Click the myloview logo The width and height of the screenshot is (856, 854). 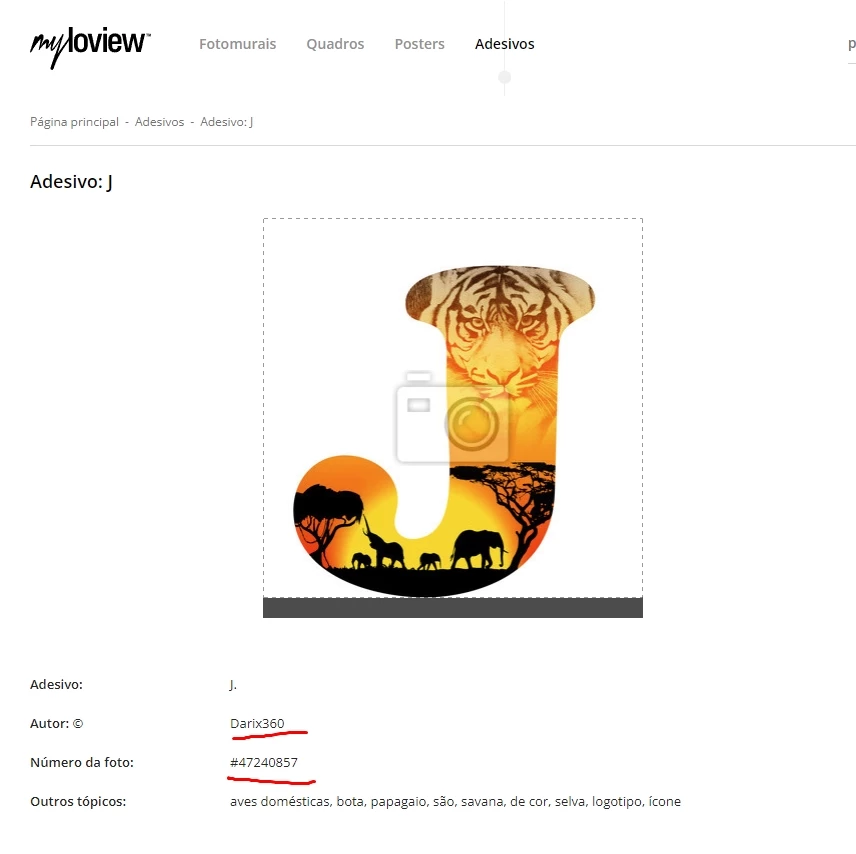[90, 48]
